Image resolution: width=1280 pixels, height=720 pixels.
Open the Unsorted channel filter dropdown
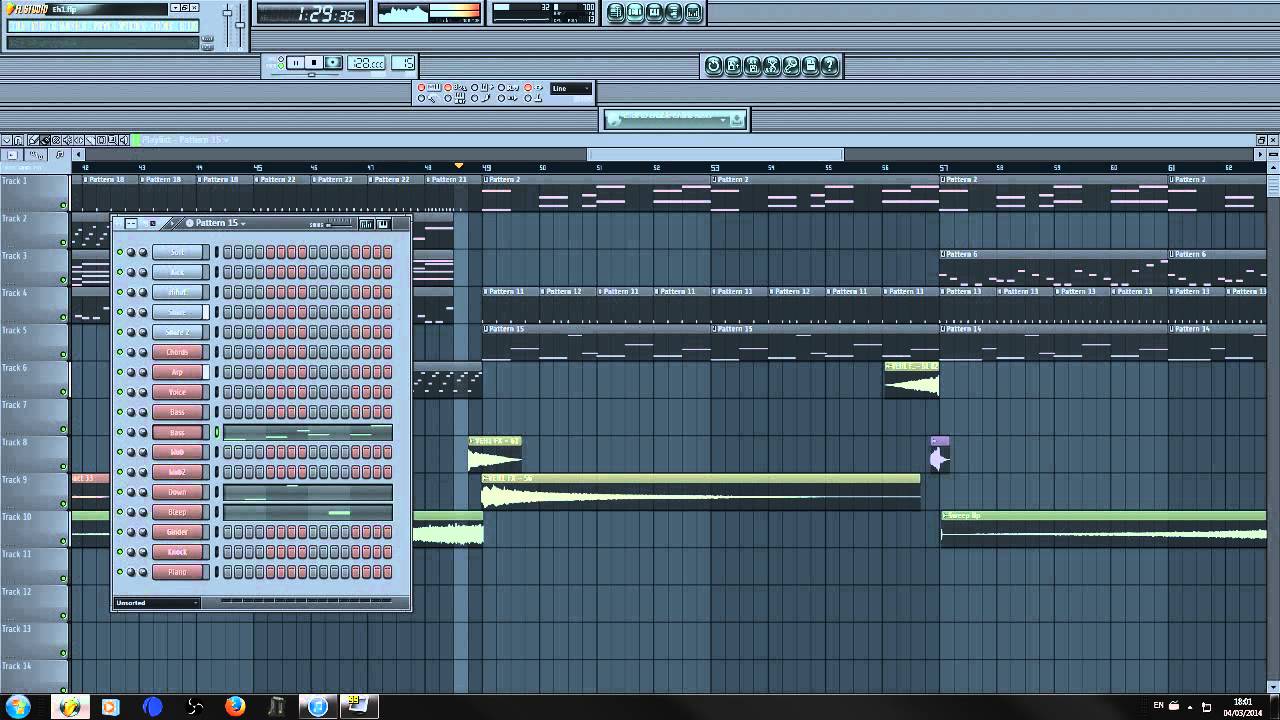[x=157, y=603]
